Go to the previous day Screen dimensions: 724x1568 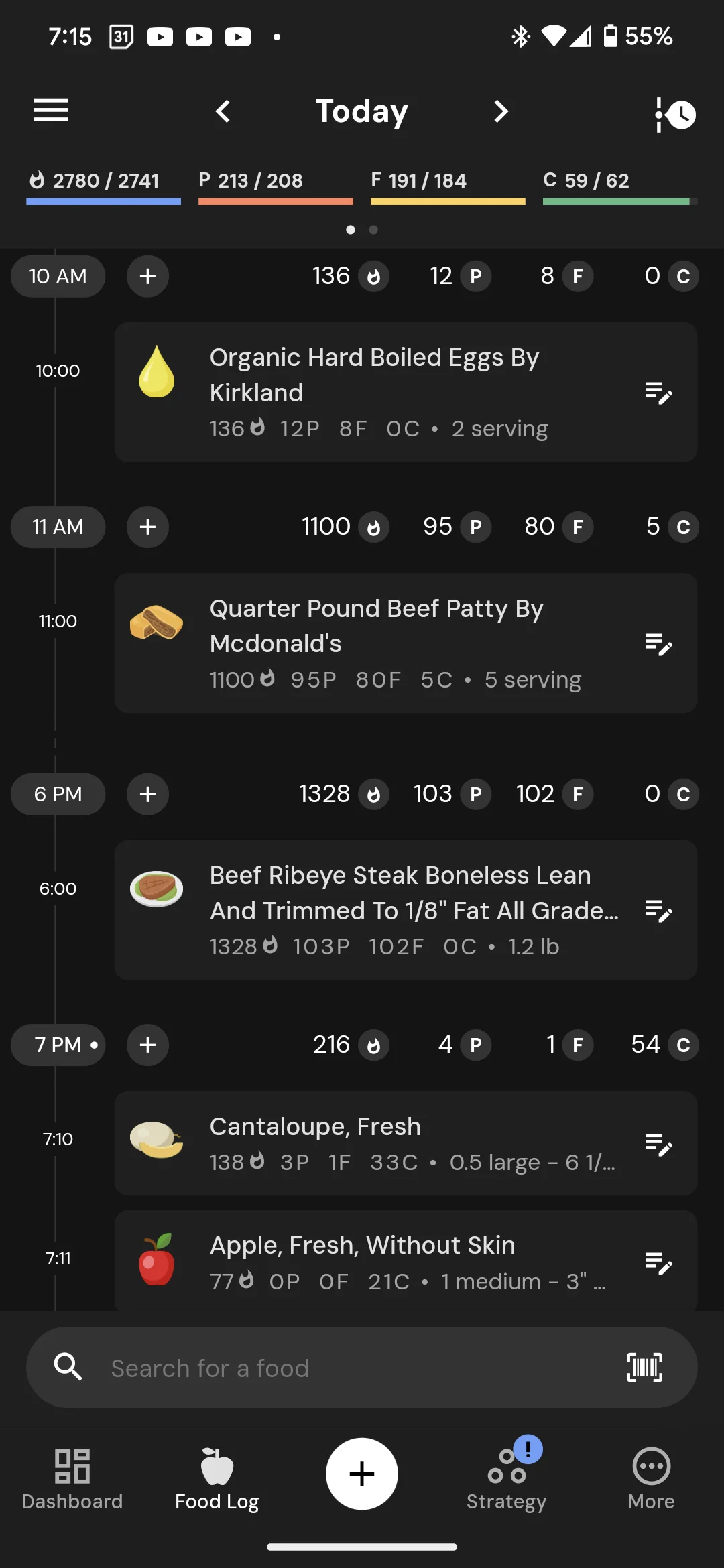pos(223,111)
